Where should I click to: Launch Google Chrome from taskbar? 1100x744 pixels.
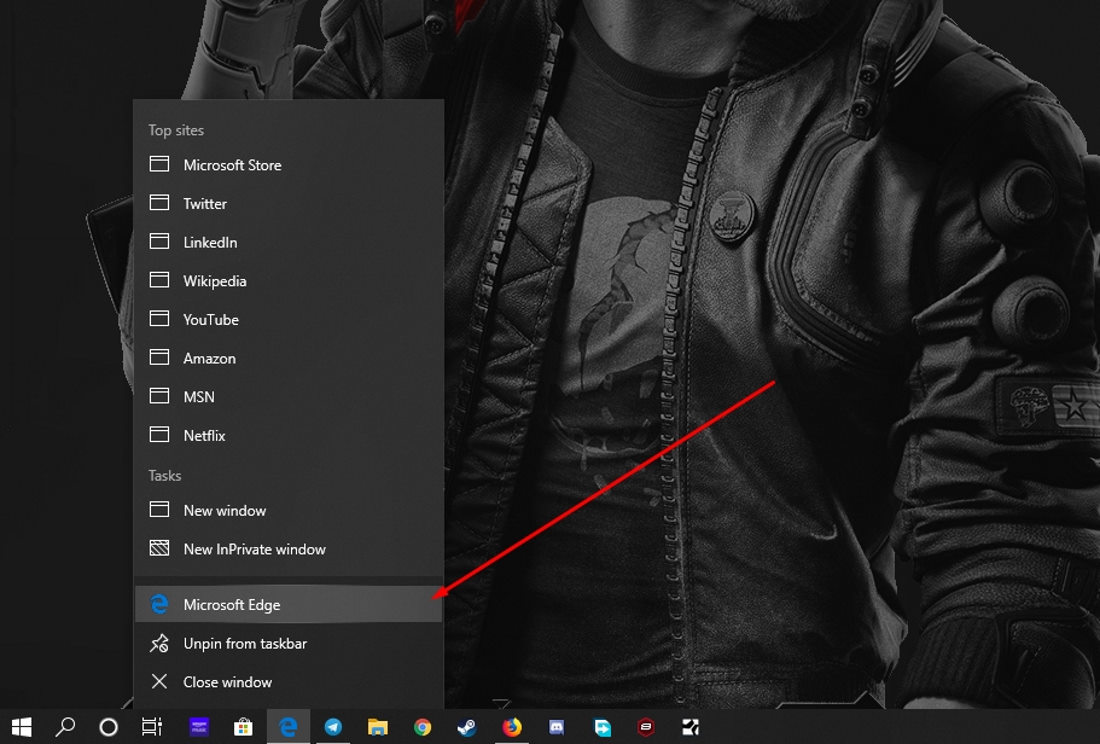click(422, 726)
